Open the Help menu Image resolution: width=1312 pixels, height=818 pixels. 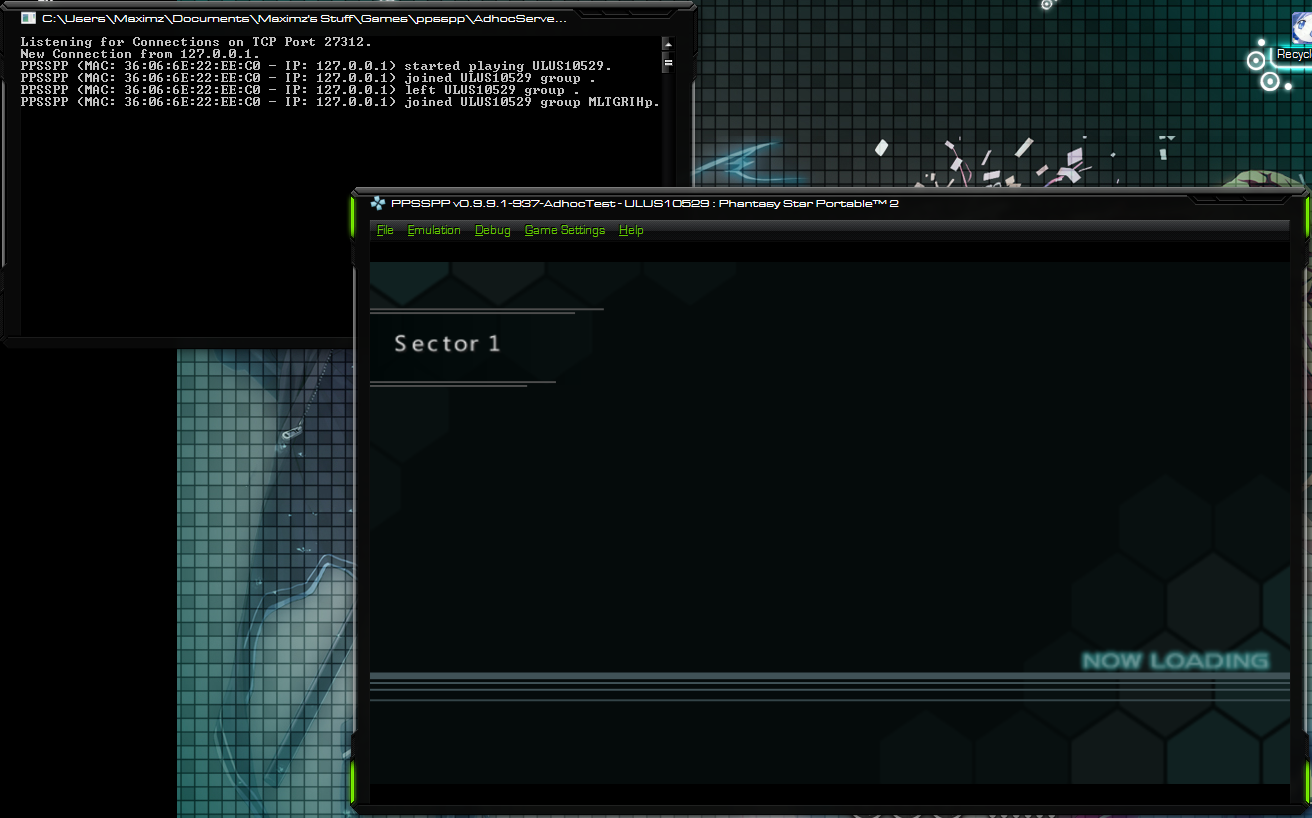[x=631, y=230]
